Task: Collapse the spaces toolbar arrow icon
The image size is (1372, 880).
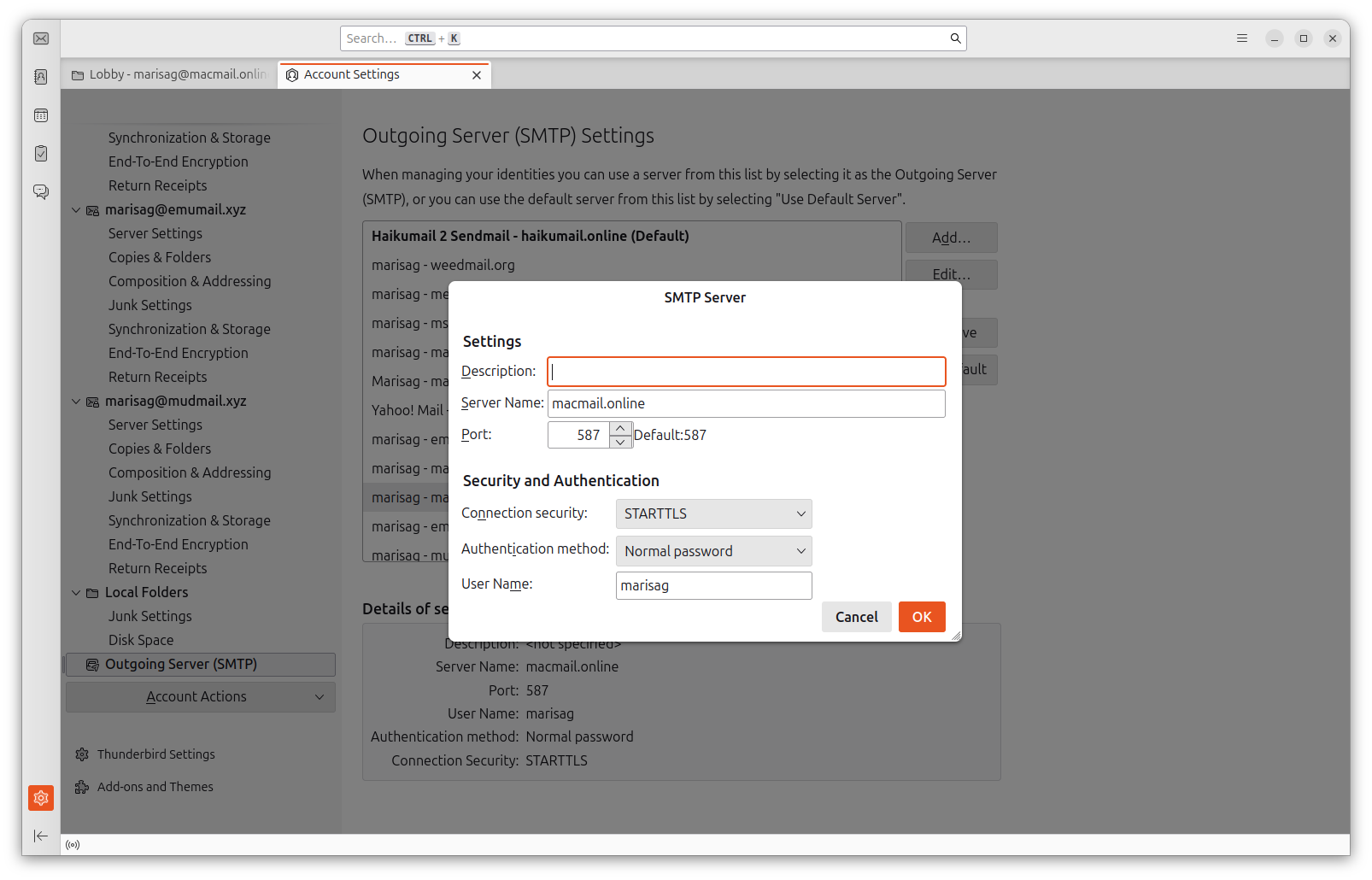Action: click(41, 836)
